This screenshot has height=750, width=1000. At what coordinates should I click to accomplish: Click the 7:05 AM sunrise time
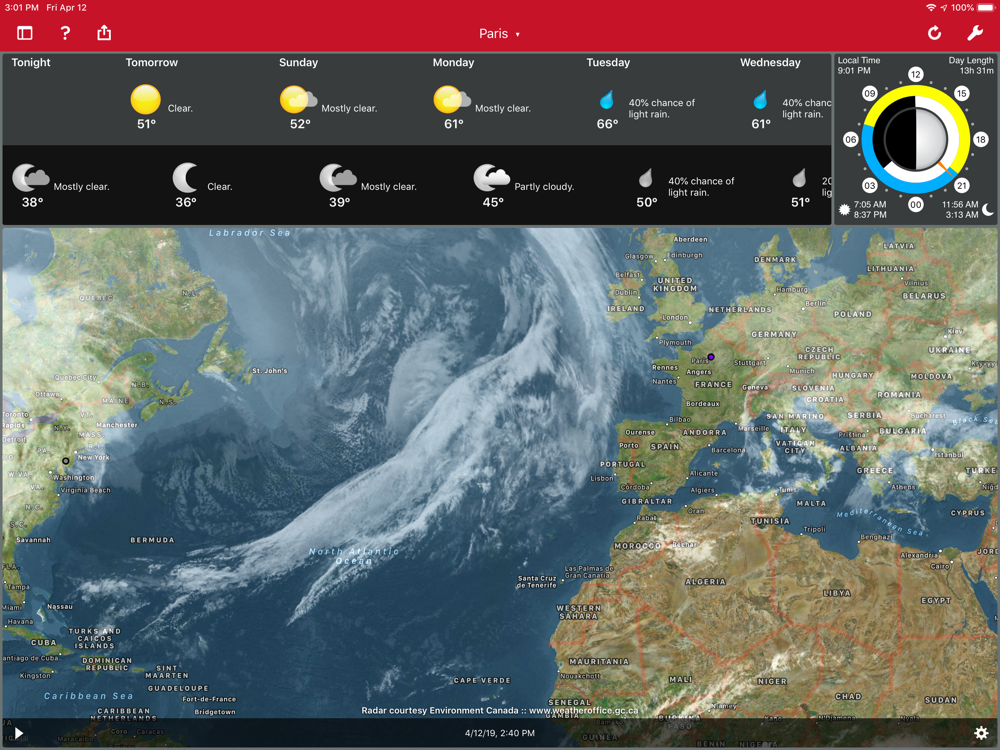pos(870,204)
